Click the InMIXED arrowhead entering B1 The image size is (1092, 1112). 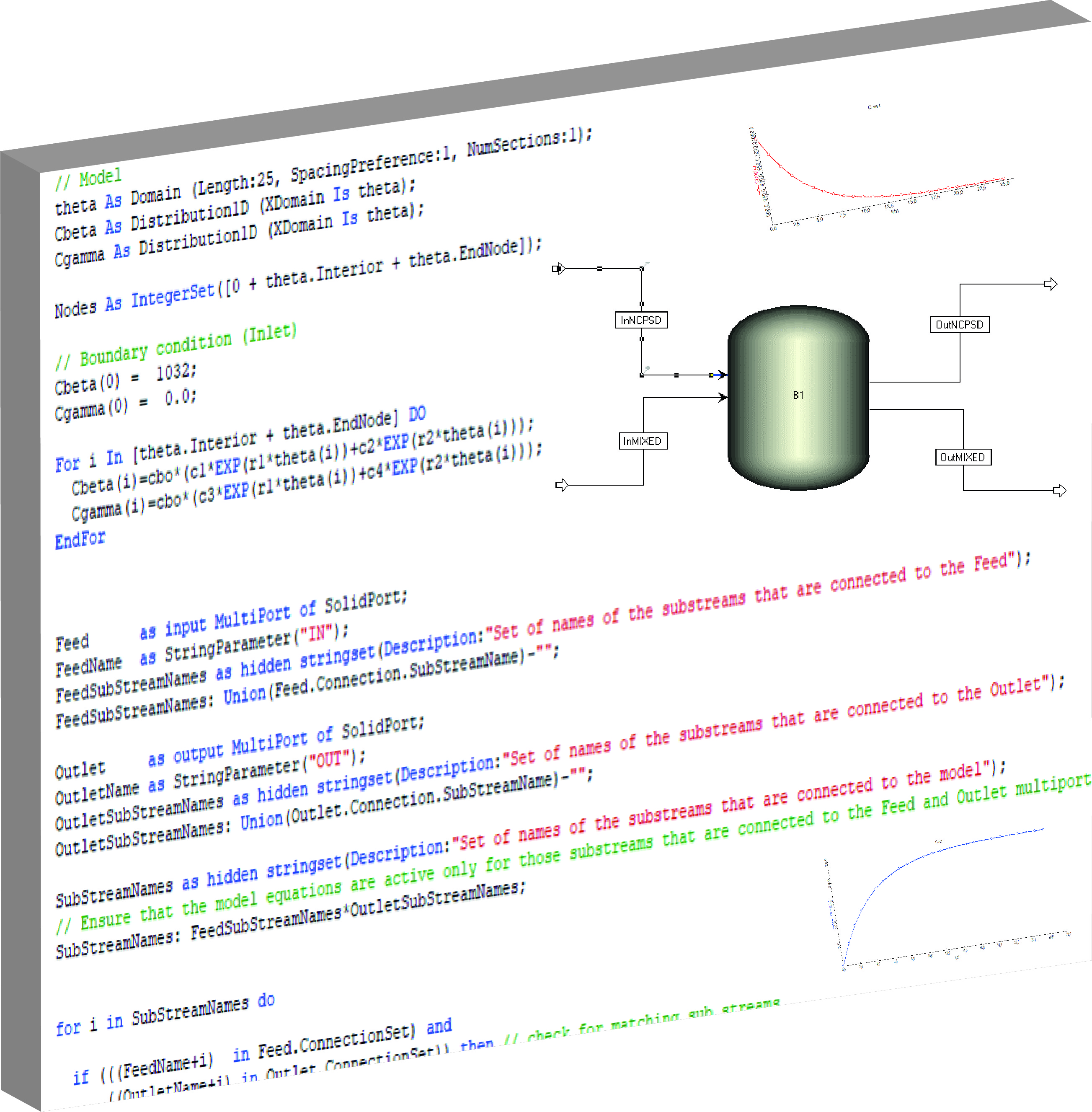tap(723, 397)
